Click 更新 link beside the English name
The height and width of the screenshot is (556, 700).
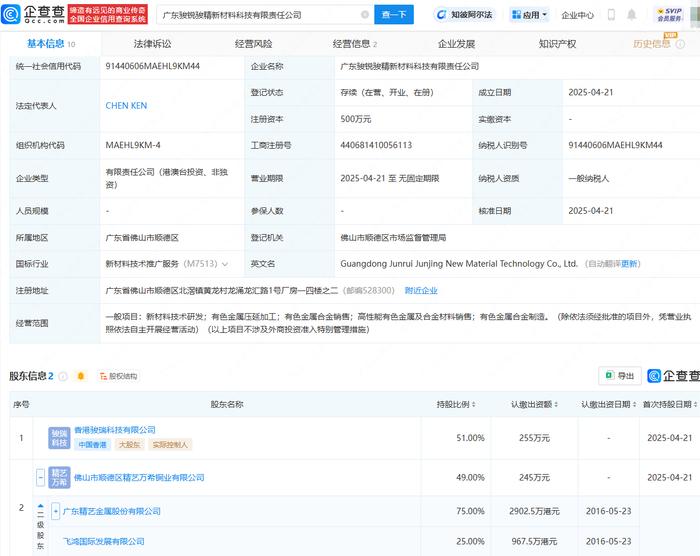point(629,264)
